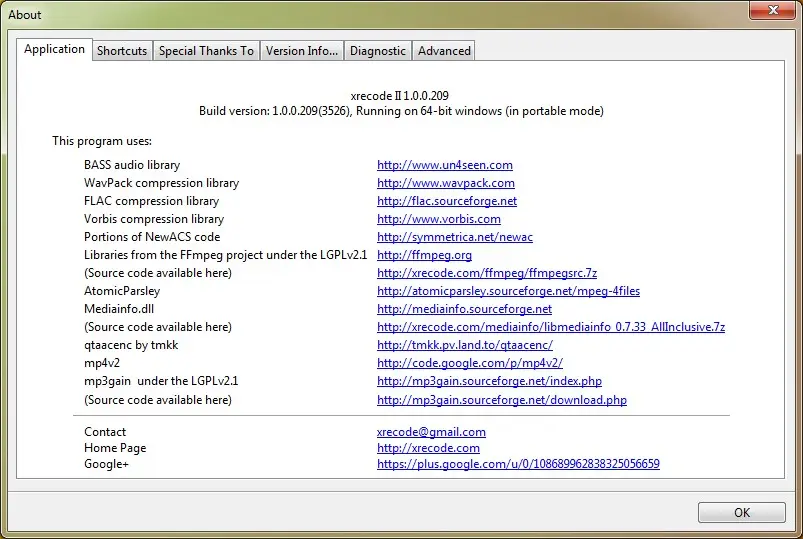
Task: Visit the wavpack.com link
Action: (x=446, y=183)
